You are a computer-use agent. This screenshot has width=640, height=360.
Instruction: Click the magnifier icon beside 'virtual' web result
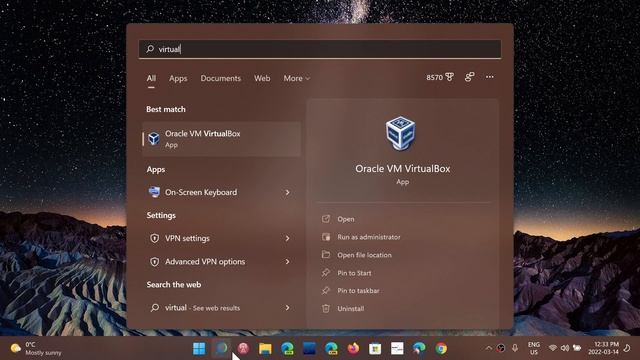pos(154,308)
